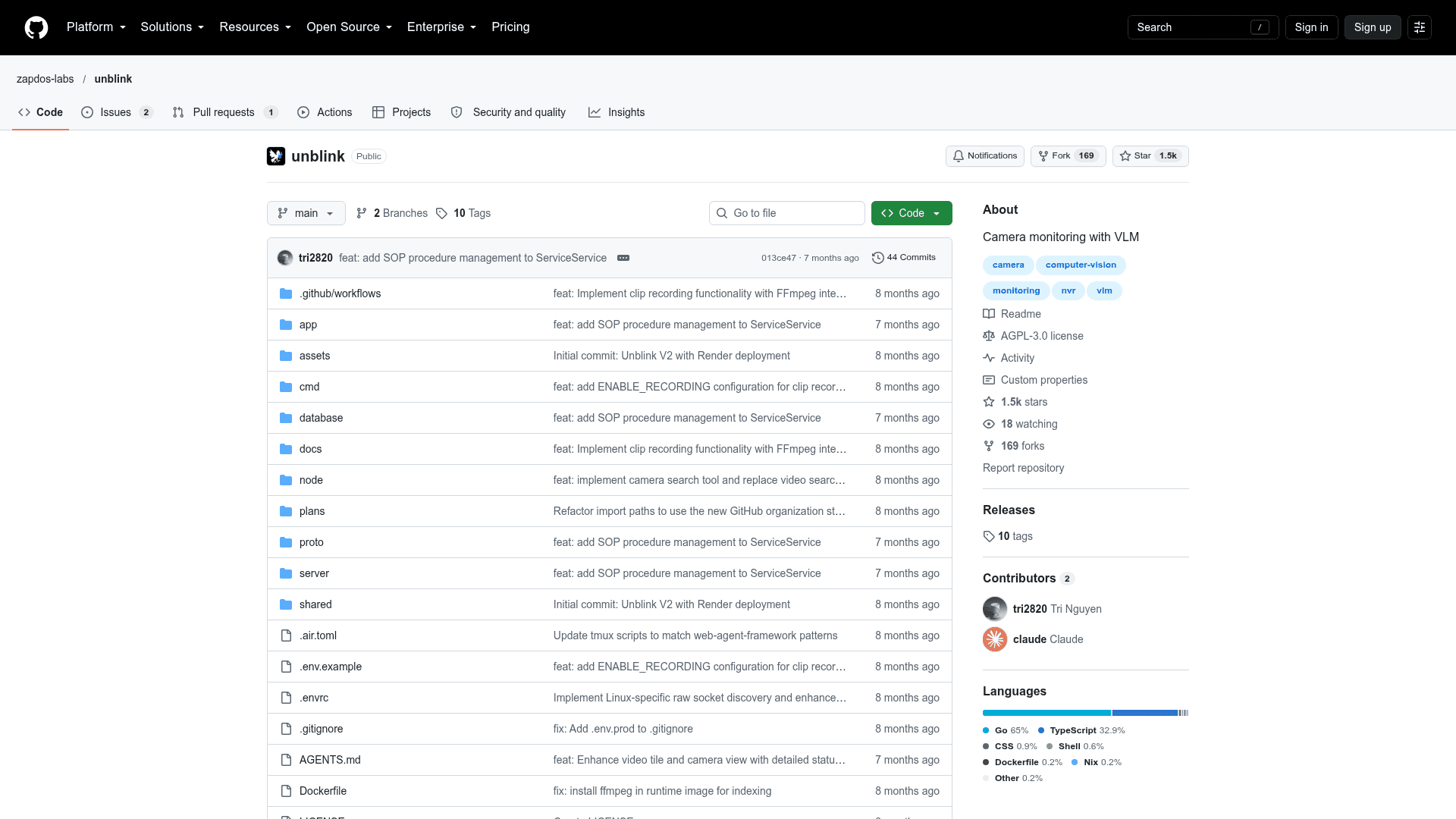Click the unblink repository avatar icon
The height and width of the screenshot is (819, 1456).
(276, 156)
